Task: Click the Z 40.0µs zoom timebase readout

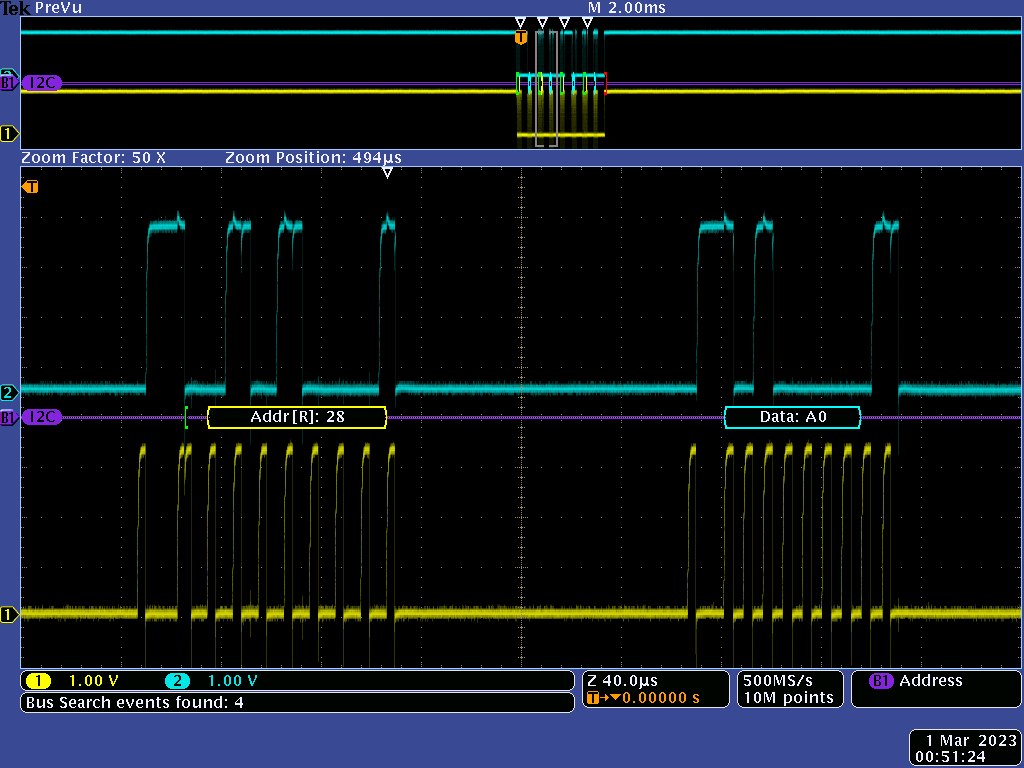Action: [x=623, y=681]
